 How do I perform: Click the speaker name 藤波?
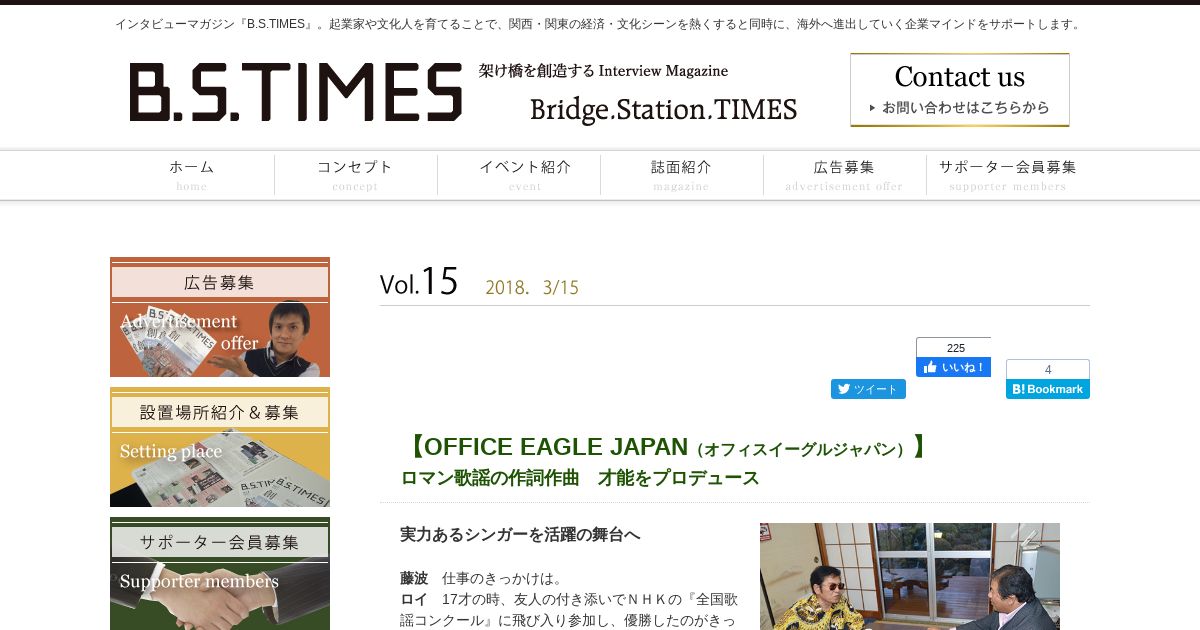click(414, 578)
